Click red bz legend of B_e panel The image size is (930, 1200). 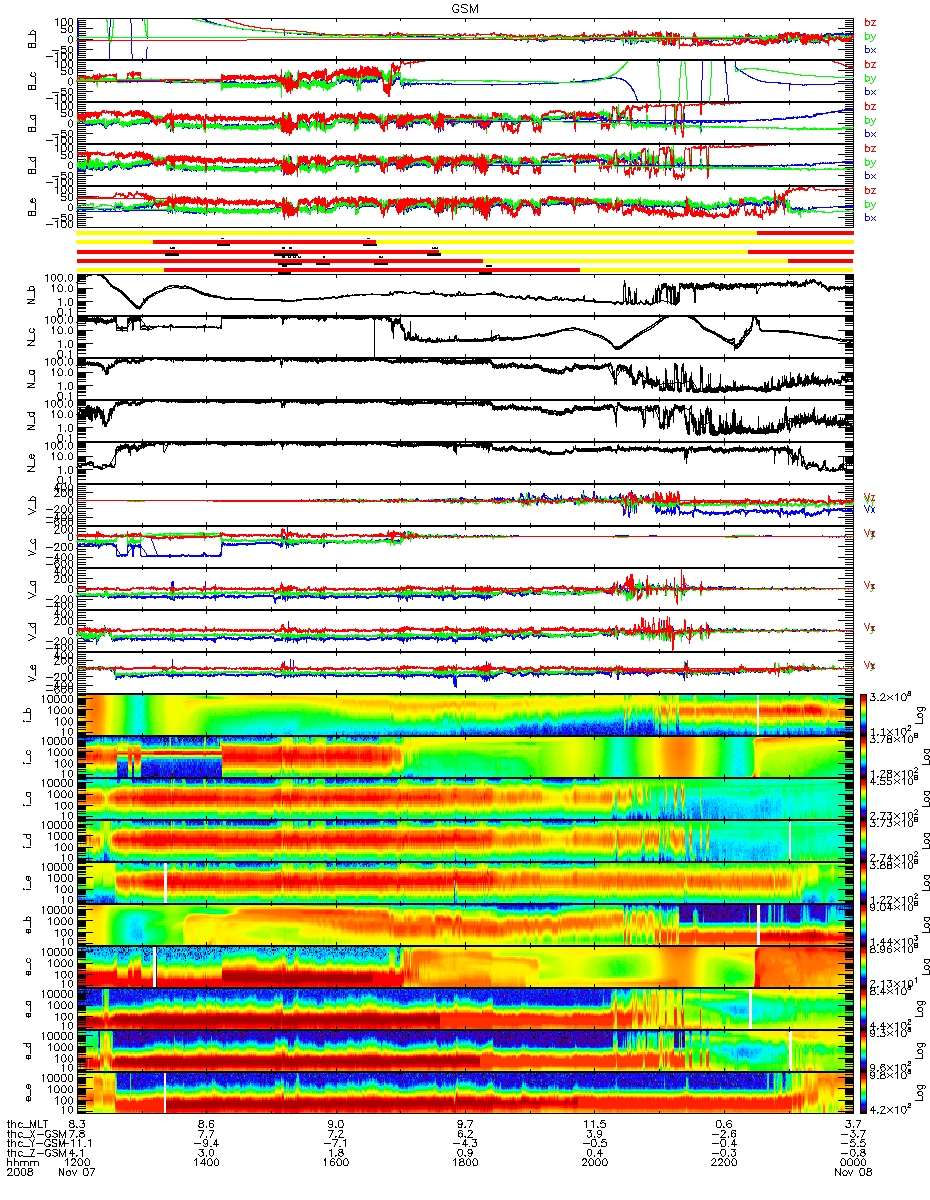tap(870, 190)
